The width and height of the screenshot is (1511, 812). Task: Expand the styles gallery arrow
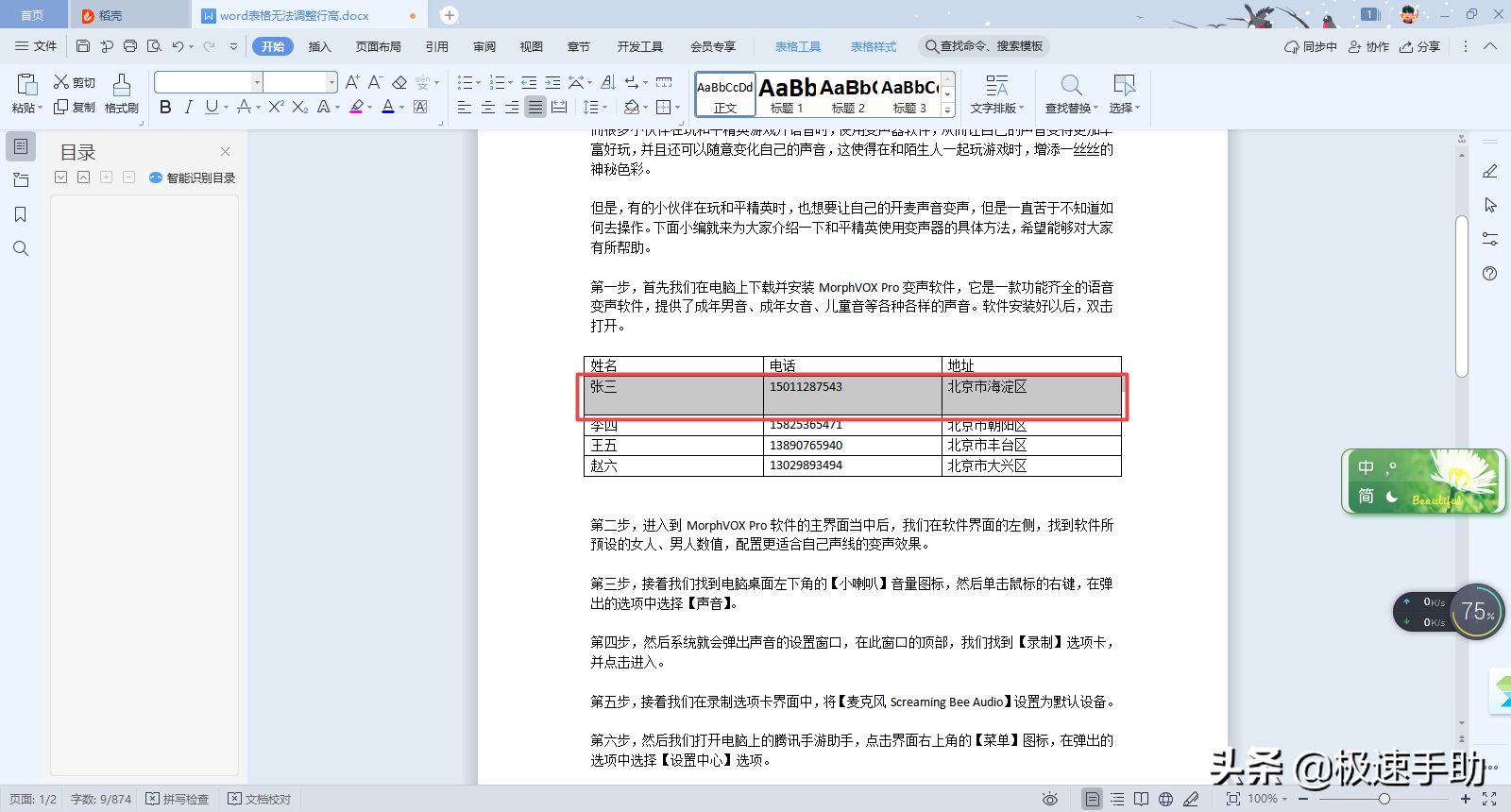coord(948,110)
